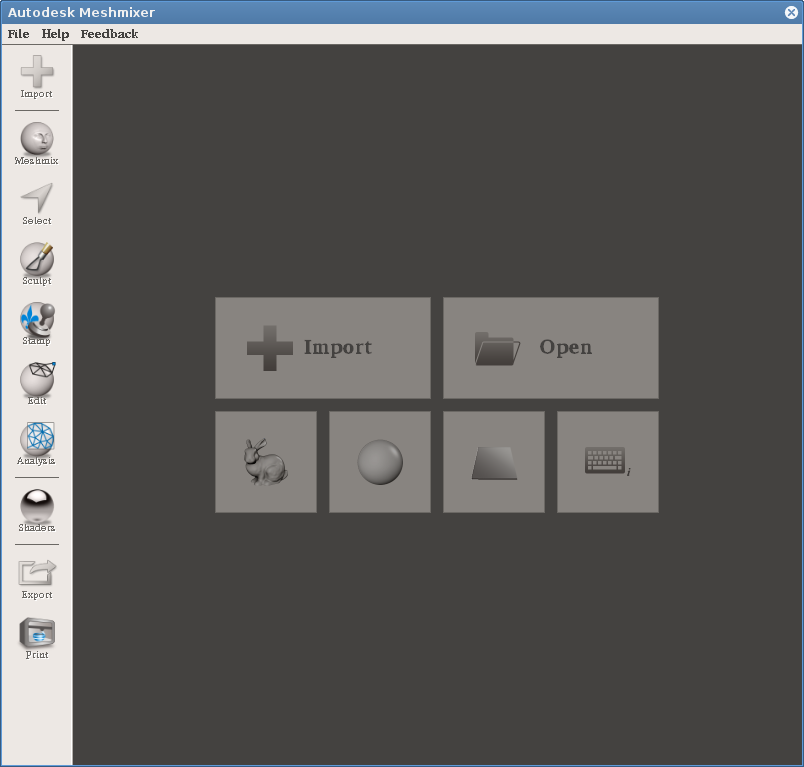Close the Autodesk Meshmixer window
This screenshot has width=804, height=767.
[791, 12]
